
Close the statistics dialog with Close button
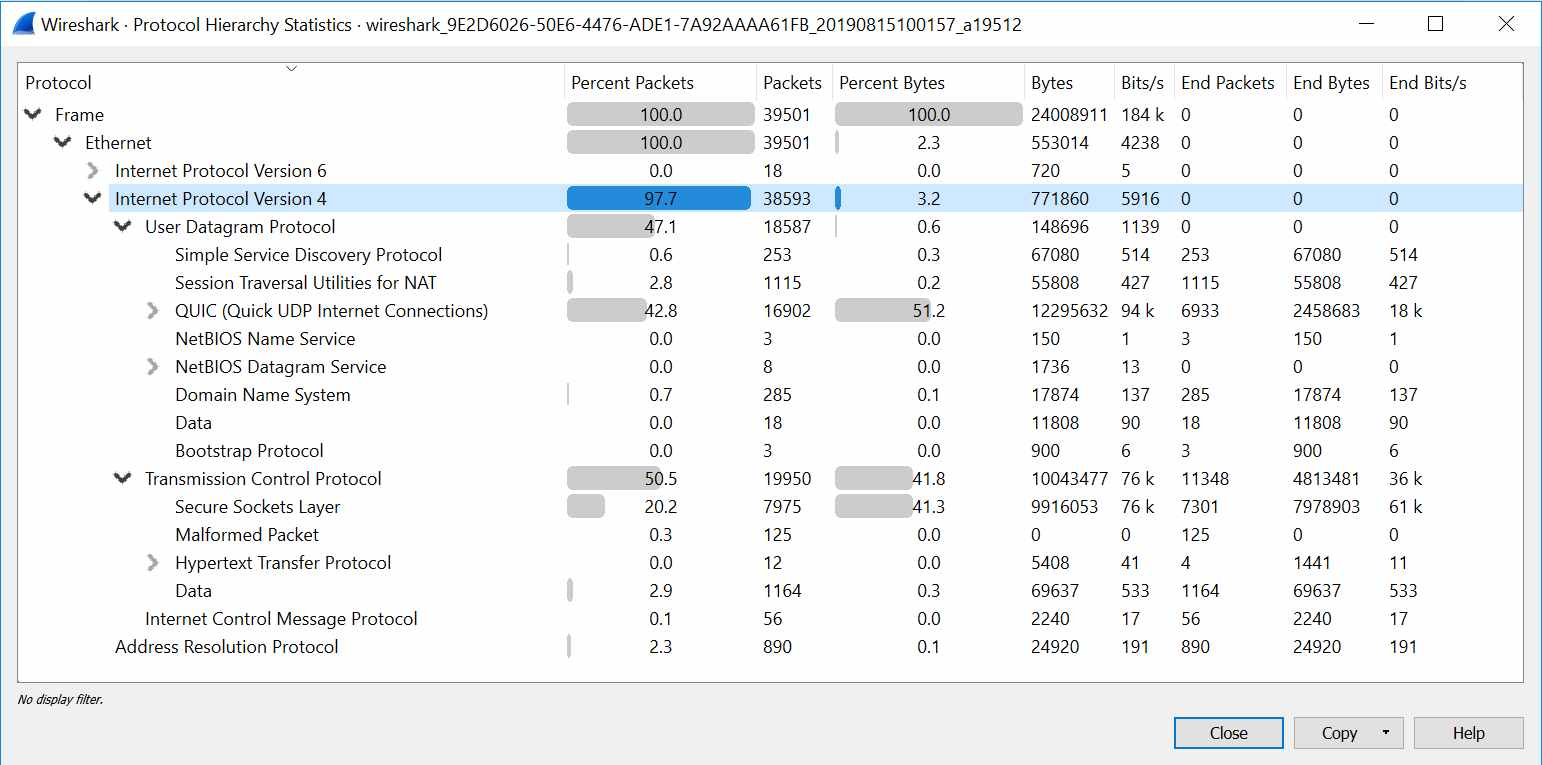pos(1228,733)
